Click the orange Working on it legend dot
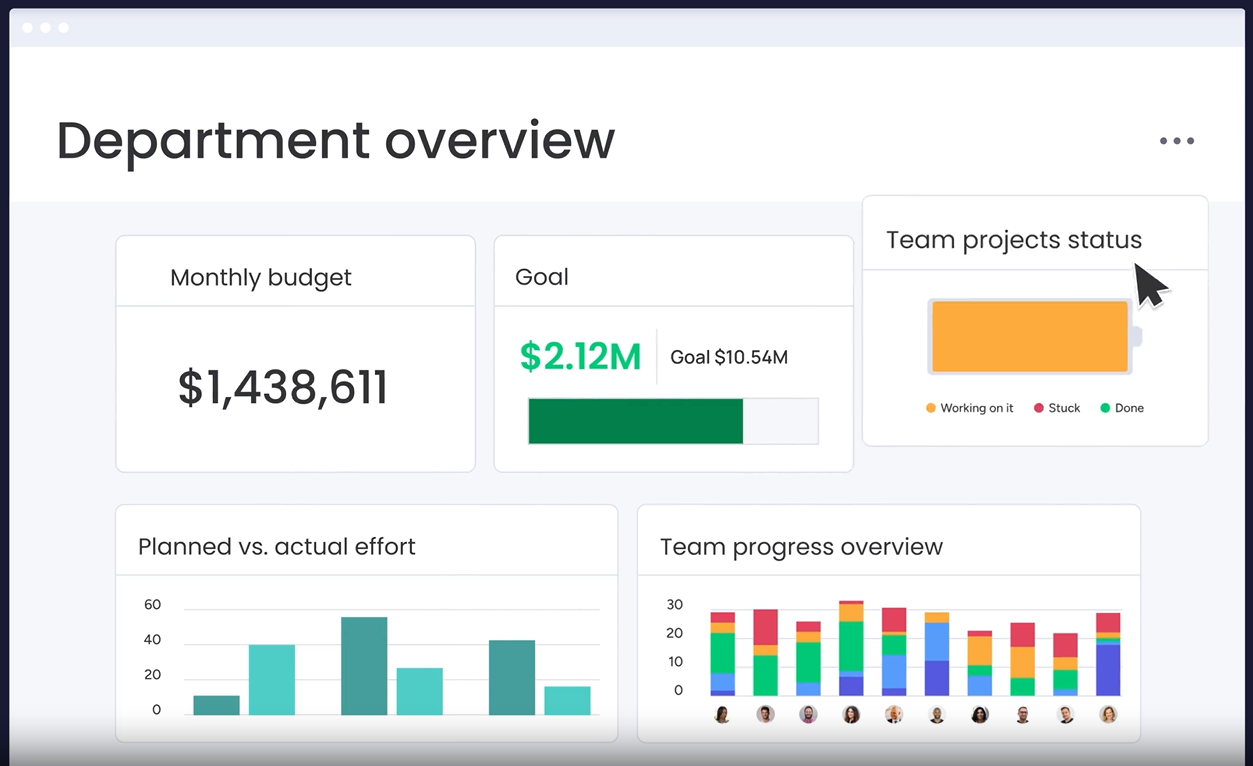1253x766 pixels. 931,408
